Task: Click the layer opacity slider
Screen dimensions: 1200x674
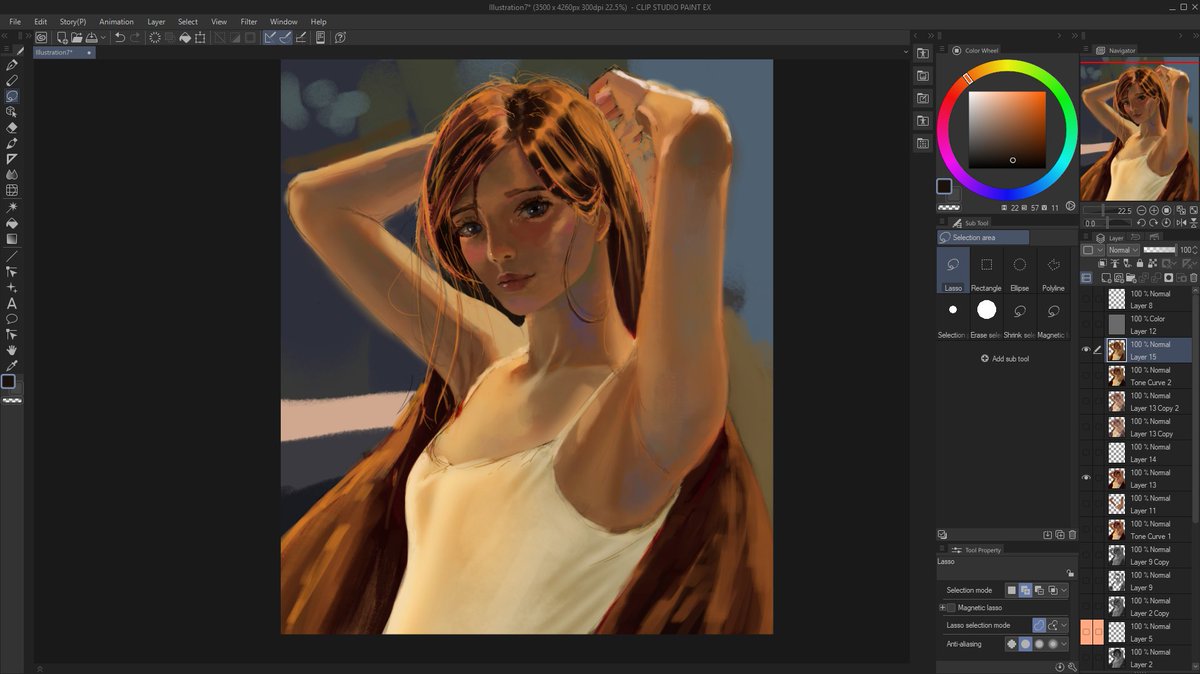Action: click(1160, 250)
